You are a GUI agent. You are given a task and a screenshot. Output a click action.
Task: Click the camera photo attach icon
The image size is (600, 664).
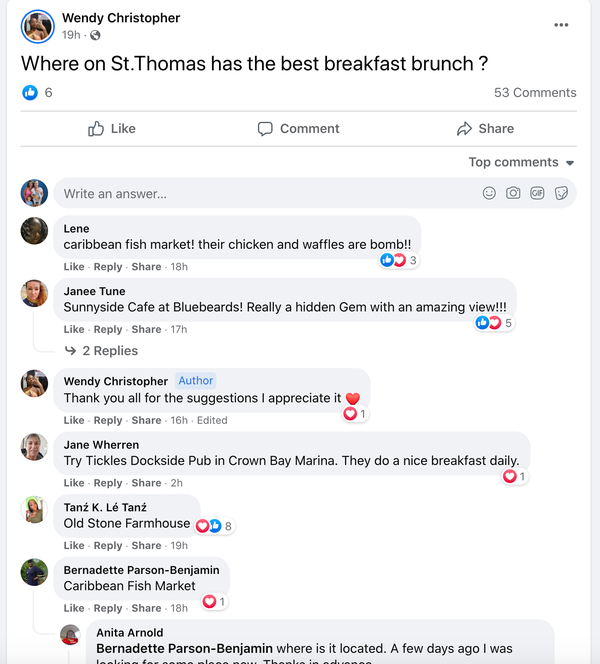pos(513,193)
